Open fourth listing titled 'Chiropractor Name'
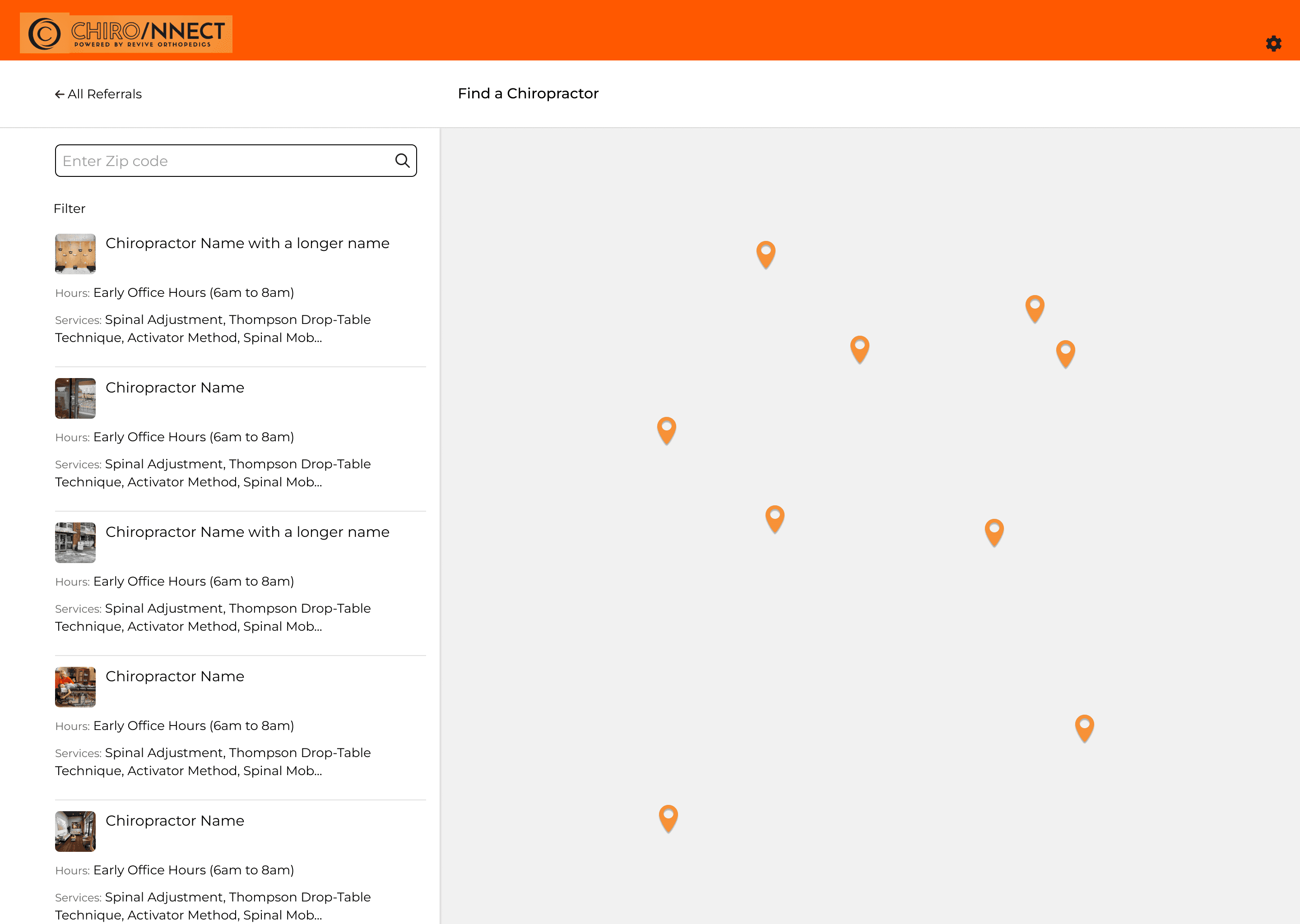 (175, 676)
